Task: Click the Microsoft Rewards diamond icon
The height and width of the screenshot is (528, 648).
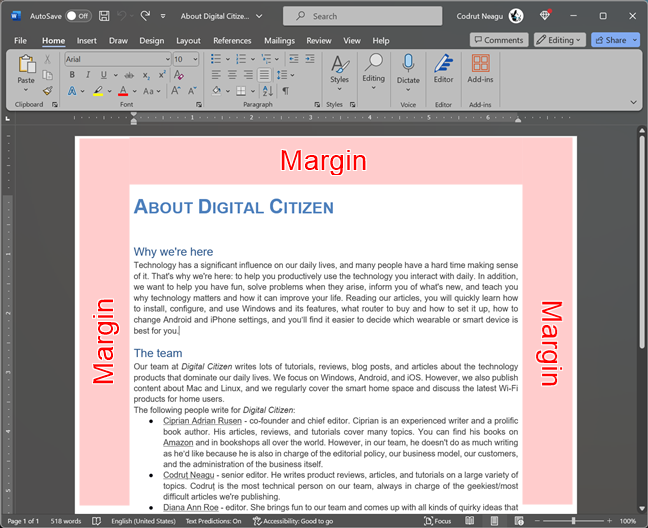Action: 545,16
